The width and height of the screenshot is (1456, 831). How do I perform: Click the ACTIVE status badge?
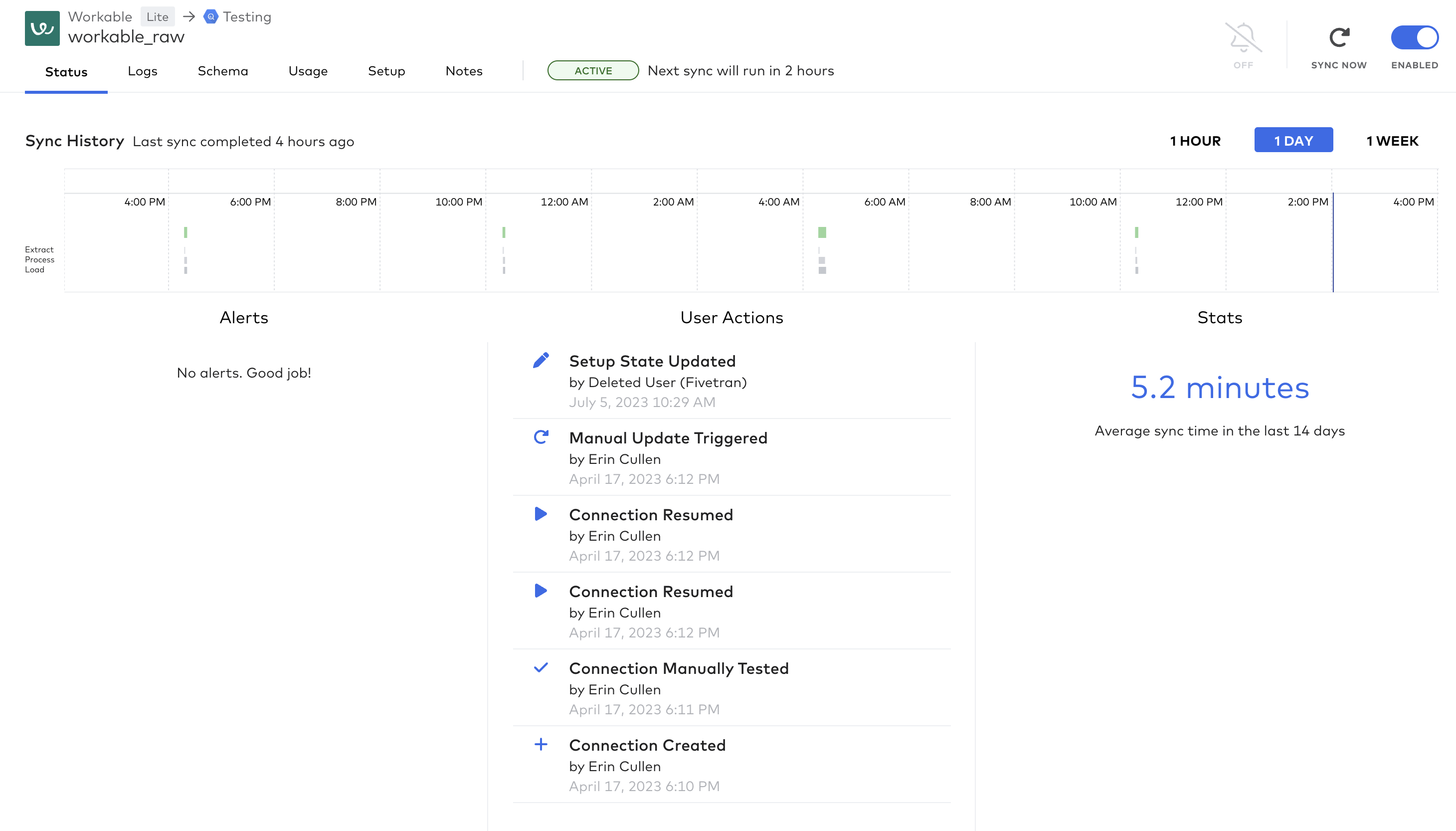point(593,70)
